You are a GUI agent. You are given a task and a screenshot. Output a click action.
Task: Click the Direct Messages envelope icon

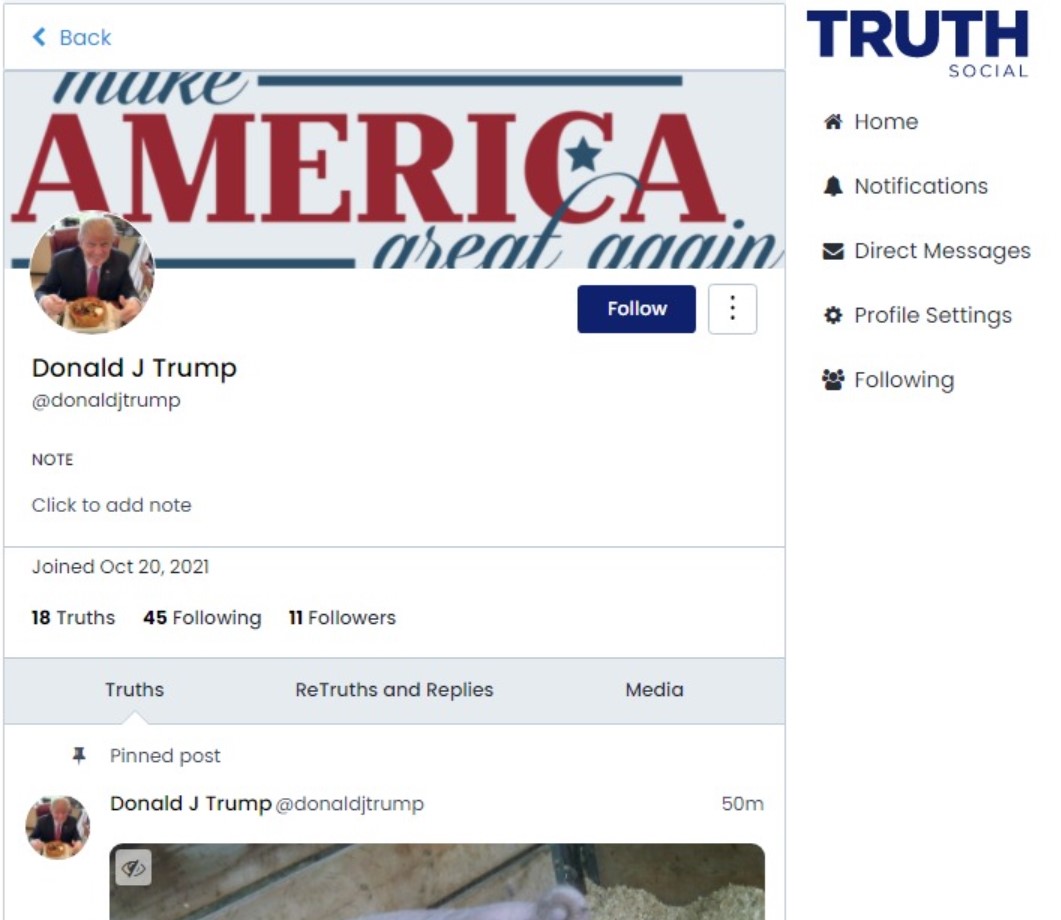pyautogui.click(x=833, y=251)
